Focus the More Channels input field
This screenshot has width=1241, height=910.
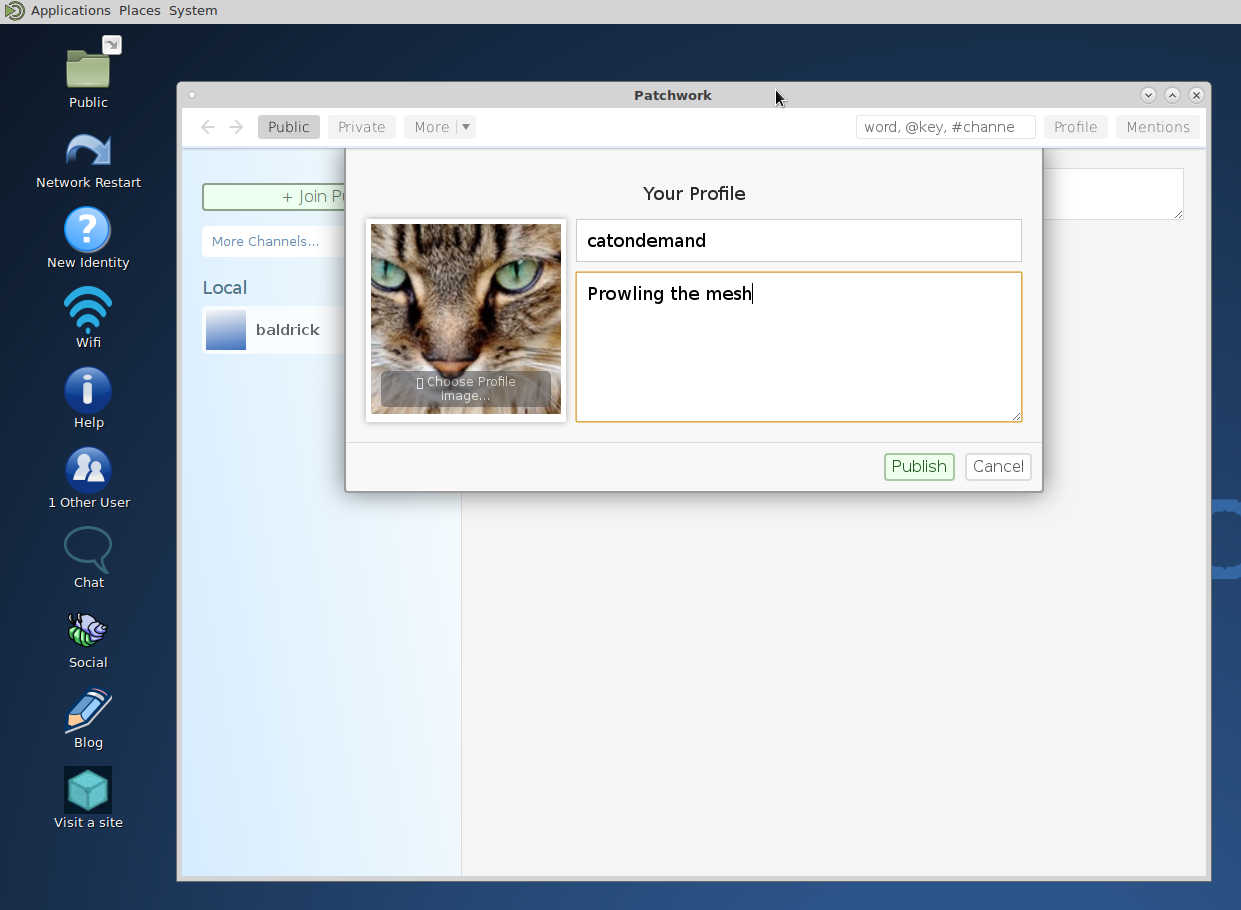[x=273, y=242]
